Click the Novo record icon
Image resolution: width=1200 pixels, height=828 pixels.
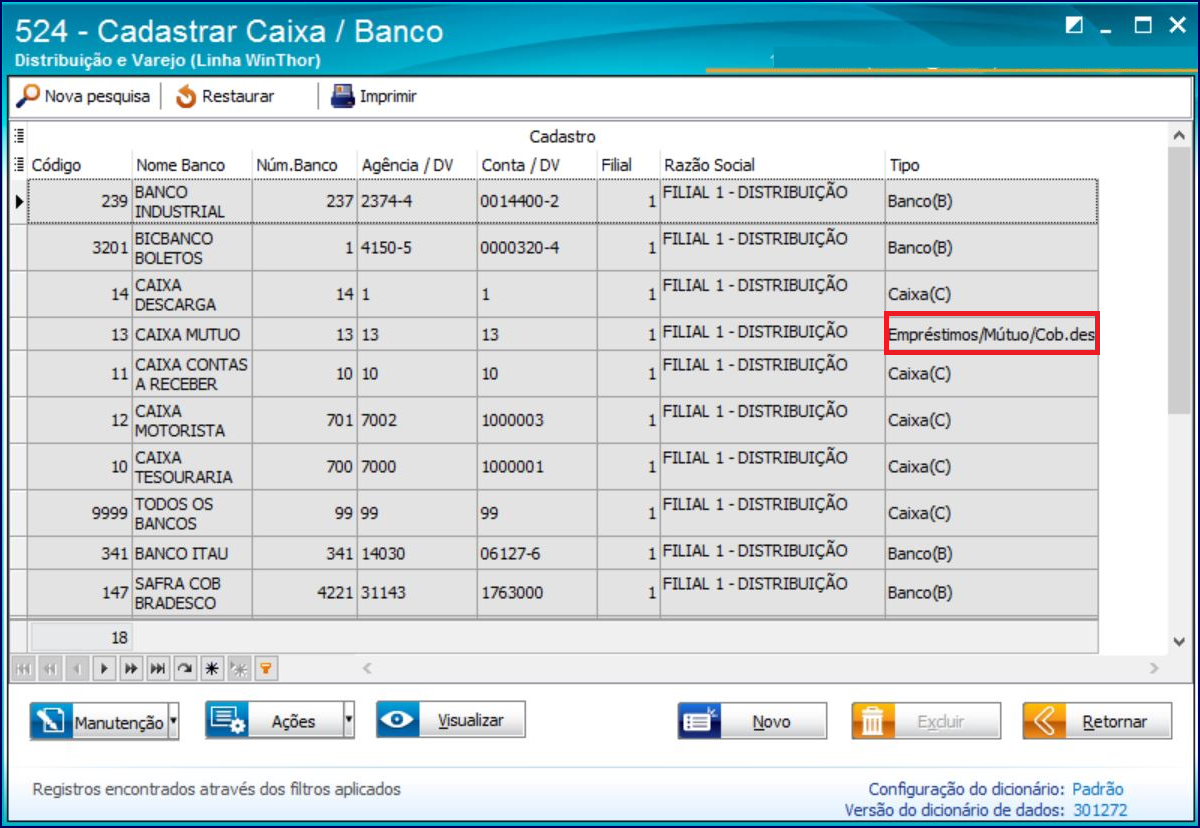[x=699, y=721]
